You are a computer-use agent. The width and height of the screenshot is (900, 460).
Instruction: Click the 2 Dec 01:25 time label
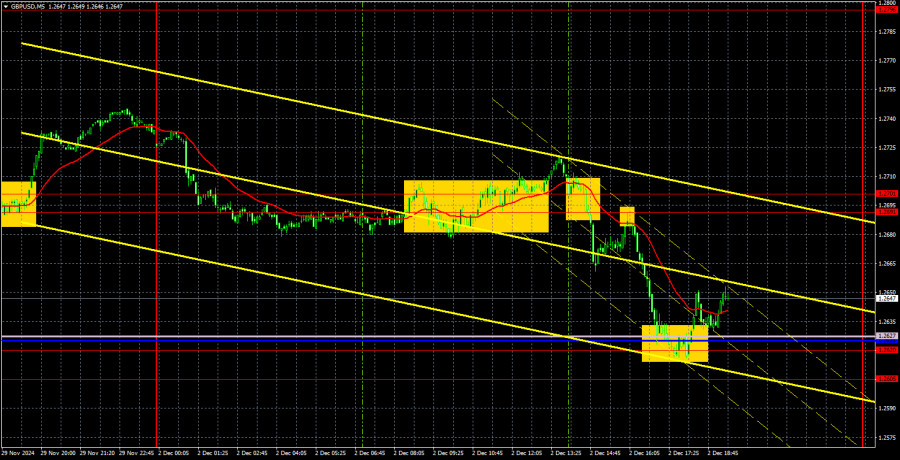click(214, 453)
